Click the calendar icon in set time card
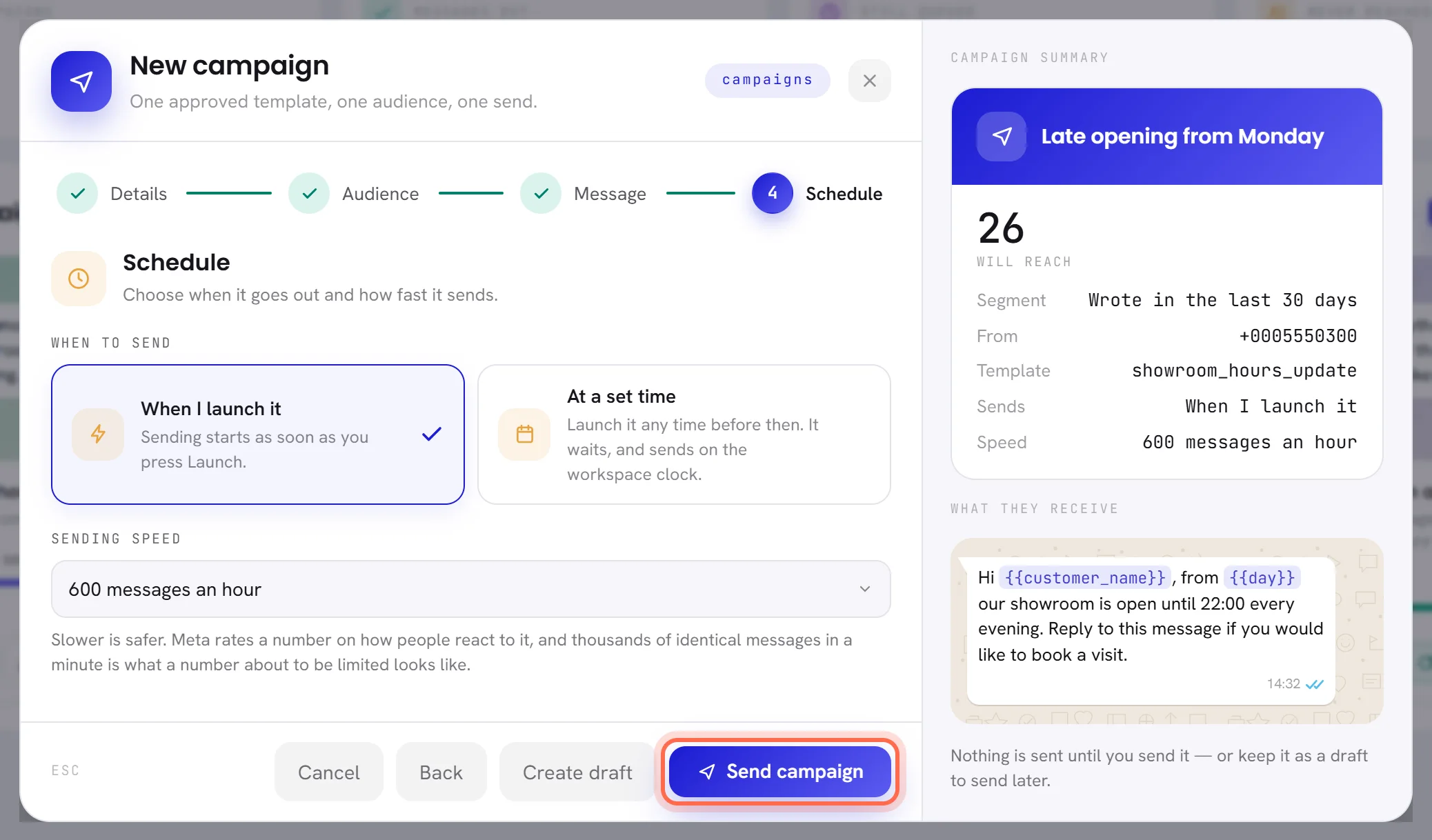The height and width of the screenshot is (840, 1432). click(x=525, y=434)
